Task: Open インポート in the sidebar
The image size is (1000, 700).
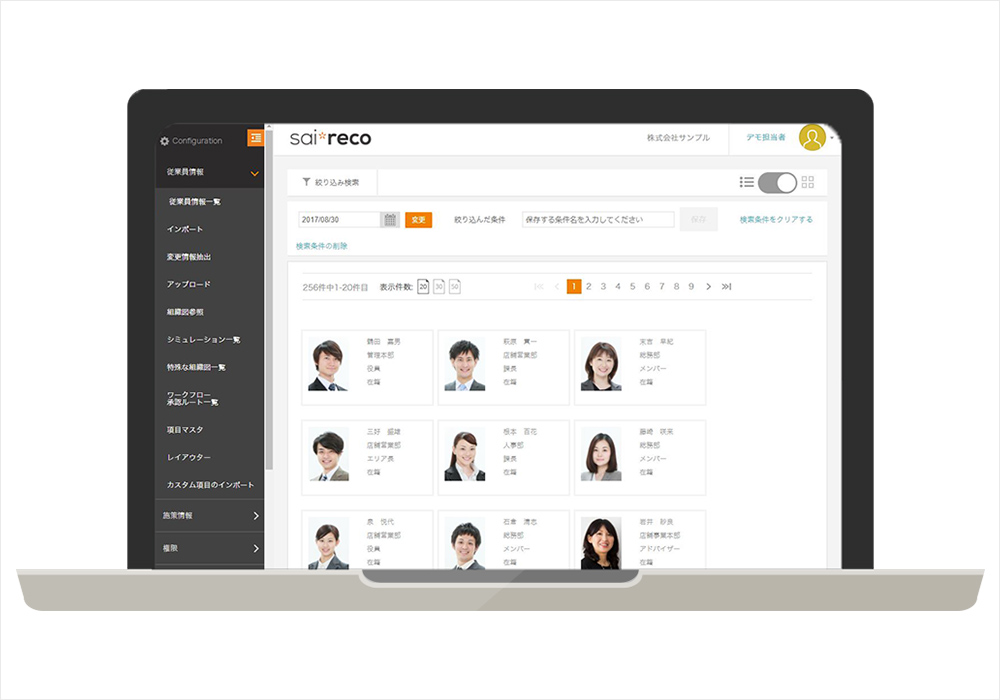Action: [185, 229]
